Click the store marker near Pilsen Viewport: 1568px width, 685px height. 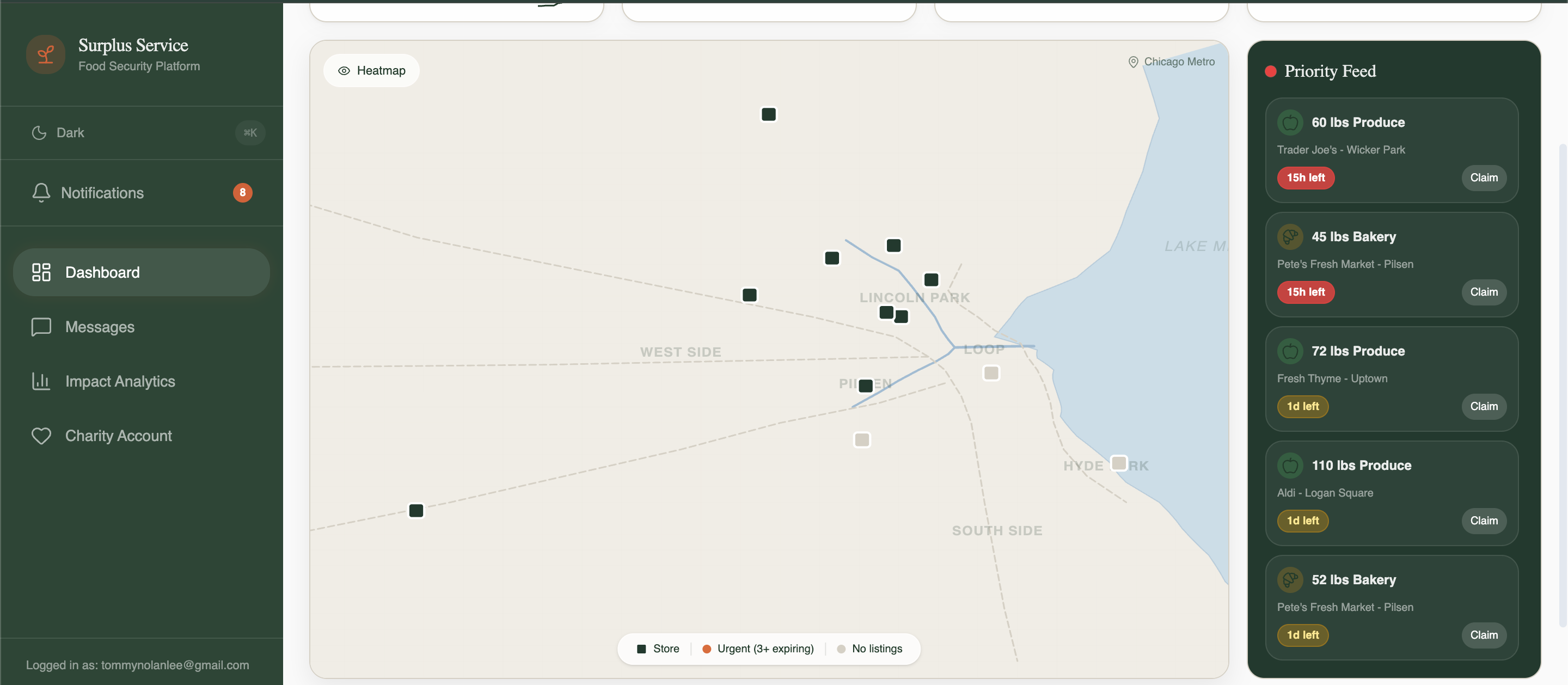[866, 386]
